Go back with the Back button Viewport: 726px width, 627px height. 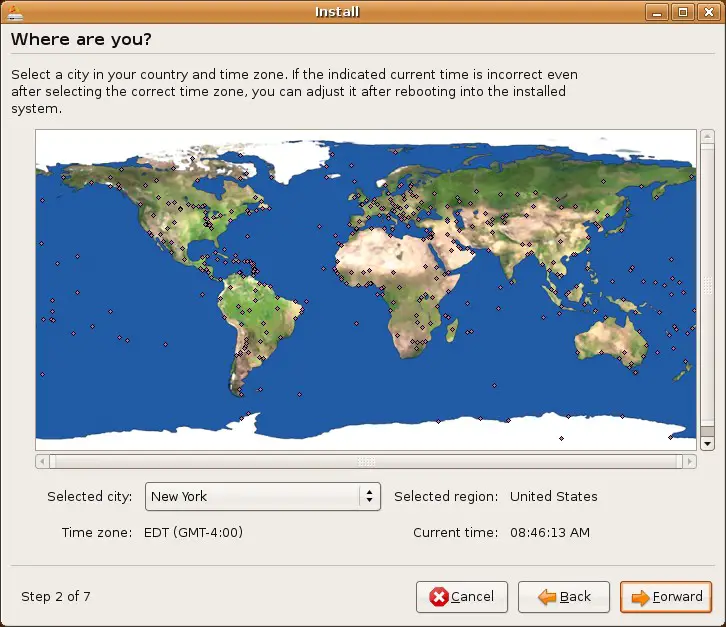[x=563, y=597]
